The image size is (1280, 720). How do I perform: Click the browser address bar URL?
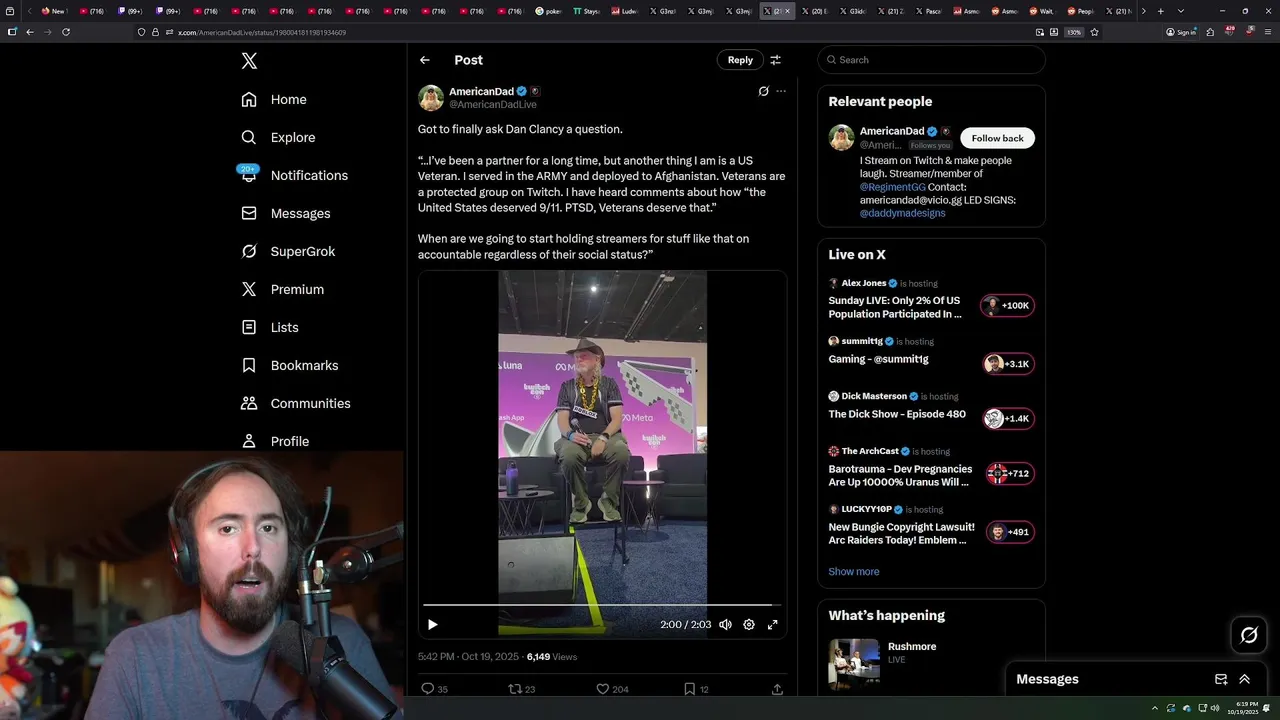pyautogui.click(x=262, y=32)
